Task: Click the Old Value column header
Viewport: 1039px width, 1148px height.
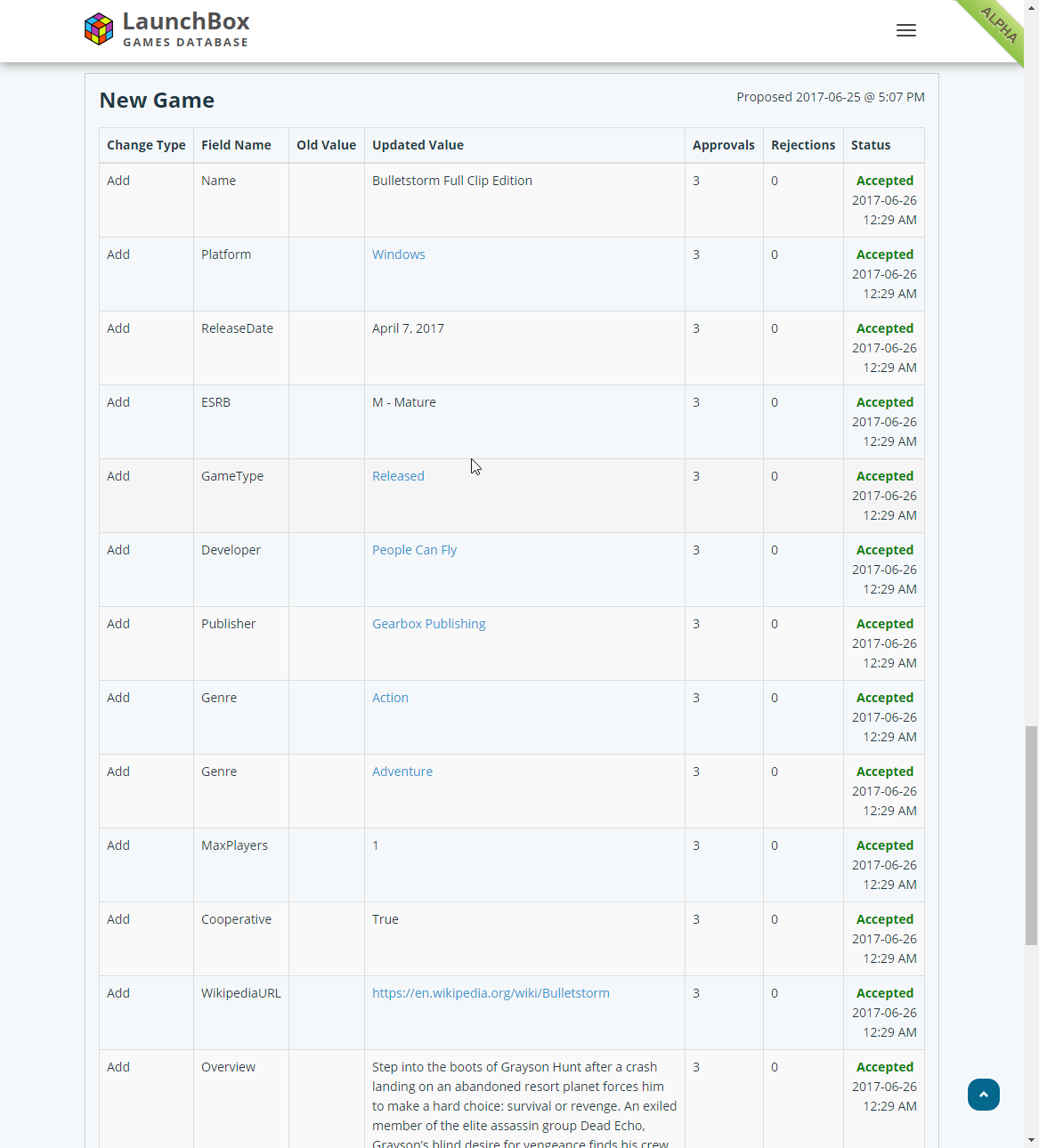Action: 326,145
